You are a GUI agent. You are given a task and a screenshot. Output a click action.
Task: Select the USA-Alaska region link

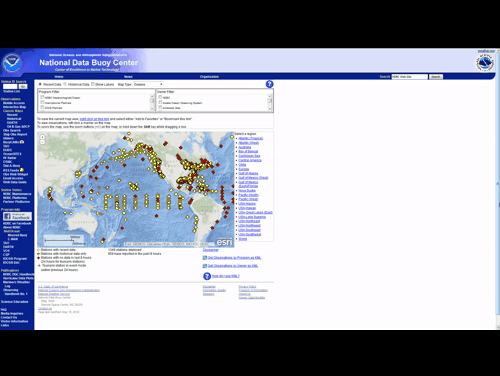coord(247,203)
